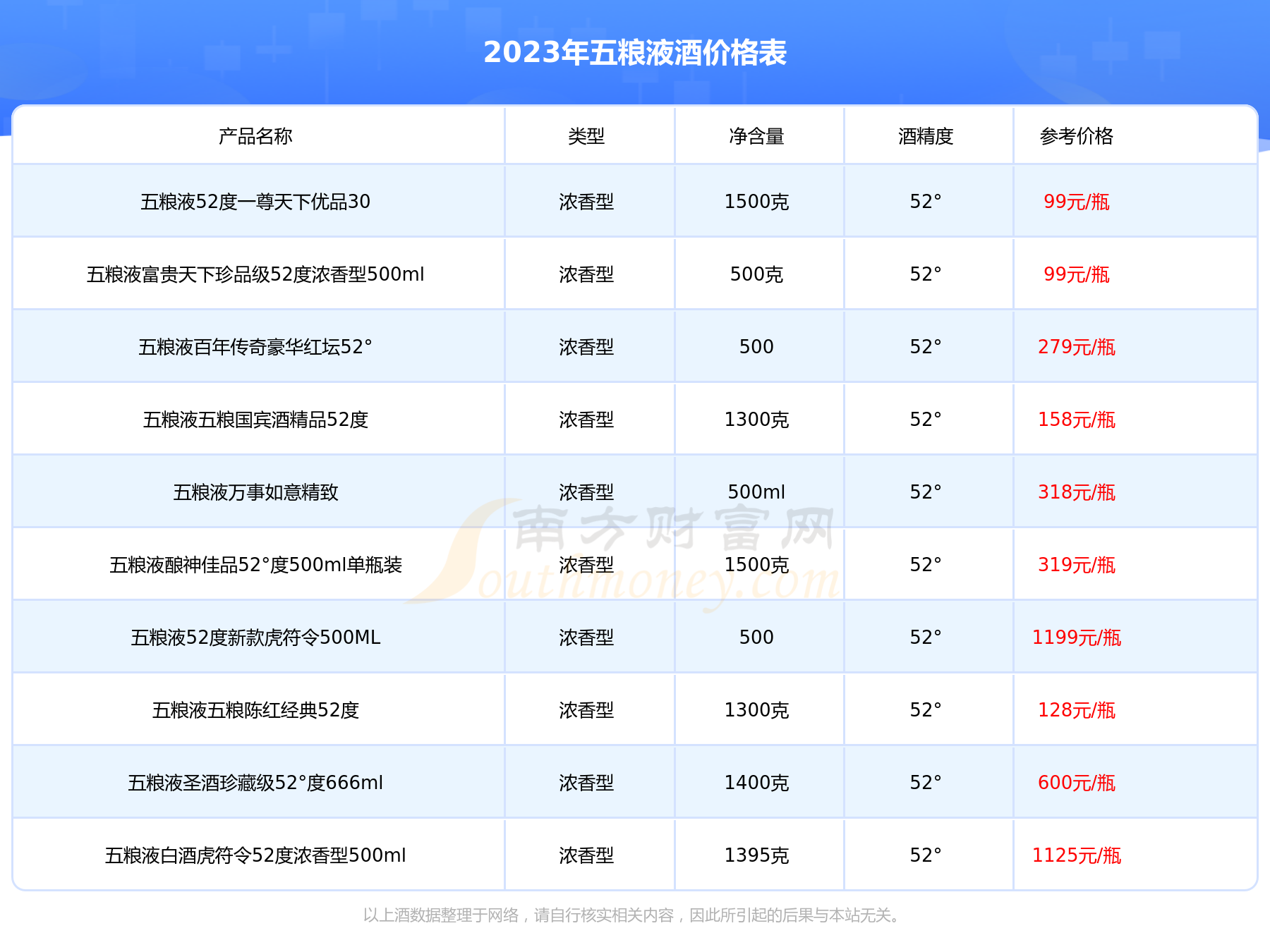Click 1395克 net content cell

(756, 855)
